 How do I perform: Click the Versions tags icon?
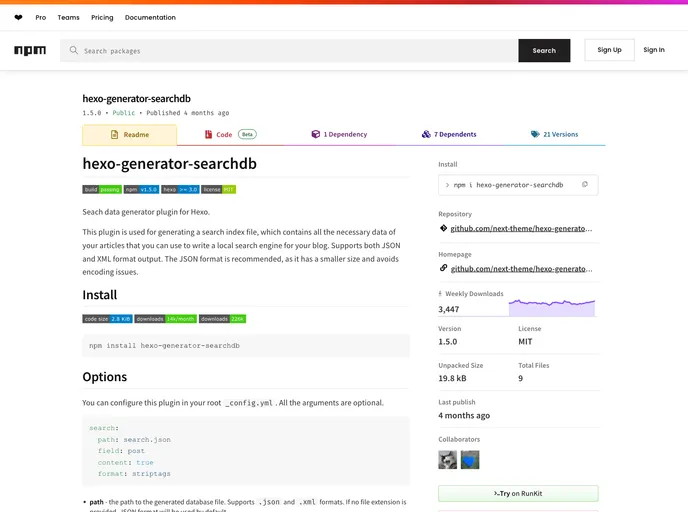535,134
